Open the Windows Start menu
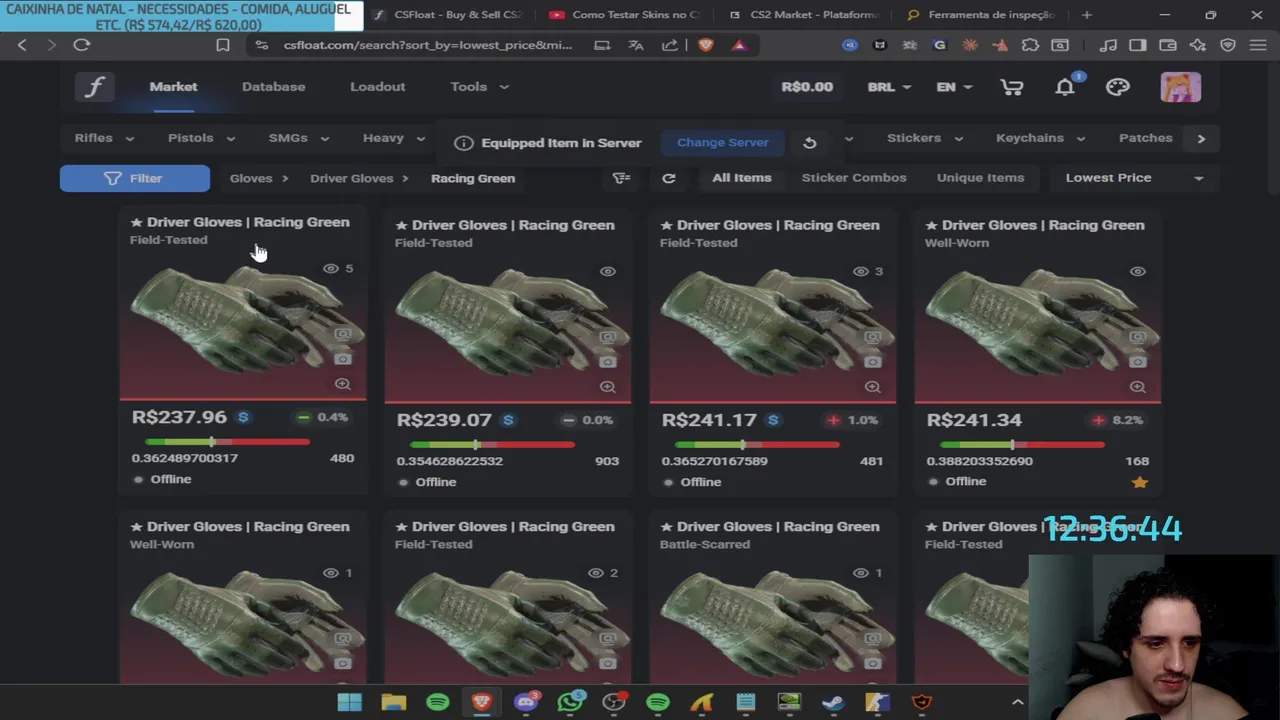 (350, 702)
